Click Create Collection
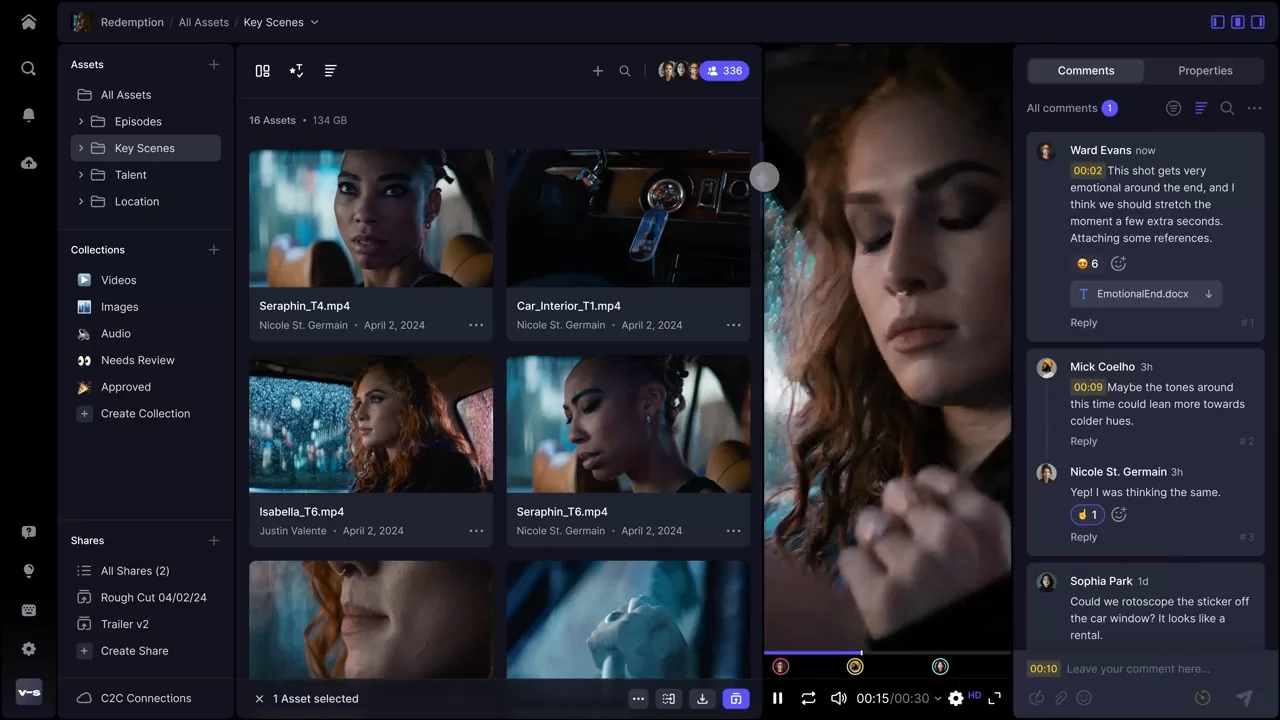 click(145, 414)
